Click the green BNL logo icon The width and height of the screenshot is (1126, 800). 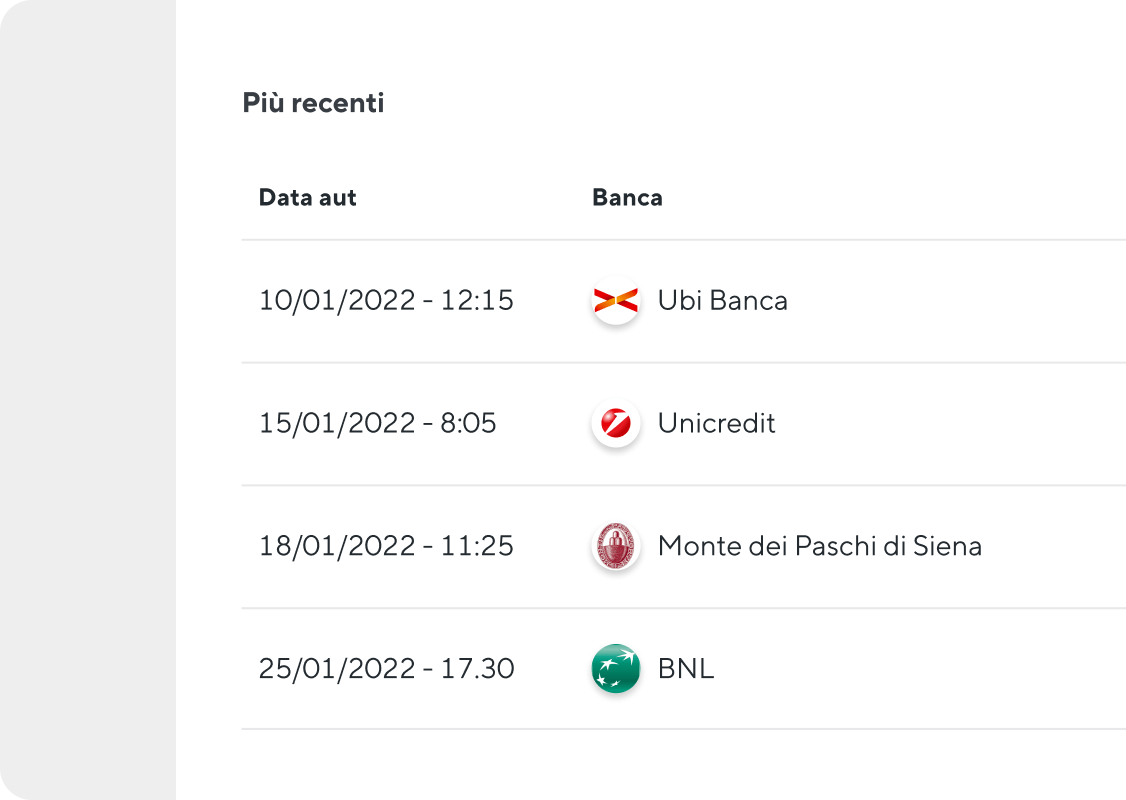[x=615, y=668]
